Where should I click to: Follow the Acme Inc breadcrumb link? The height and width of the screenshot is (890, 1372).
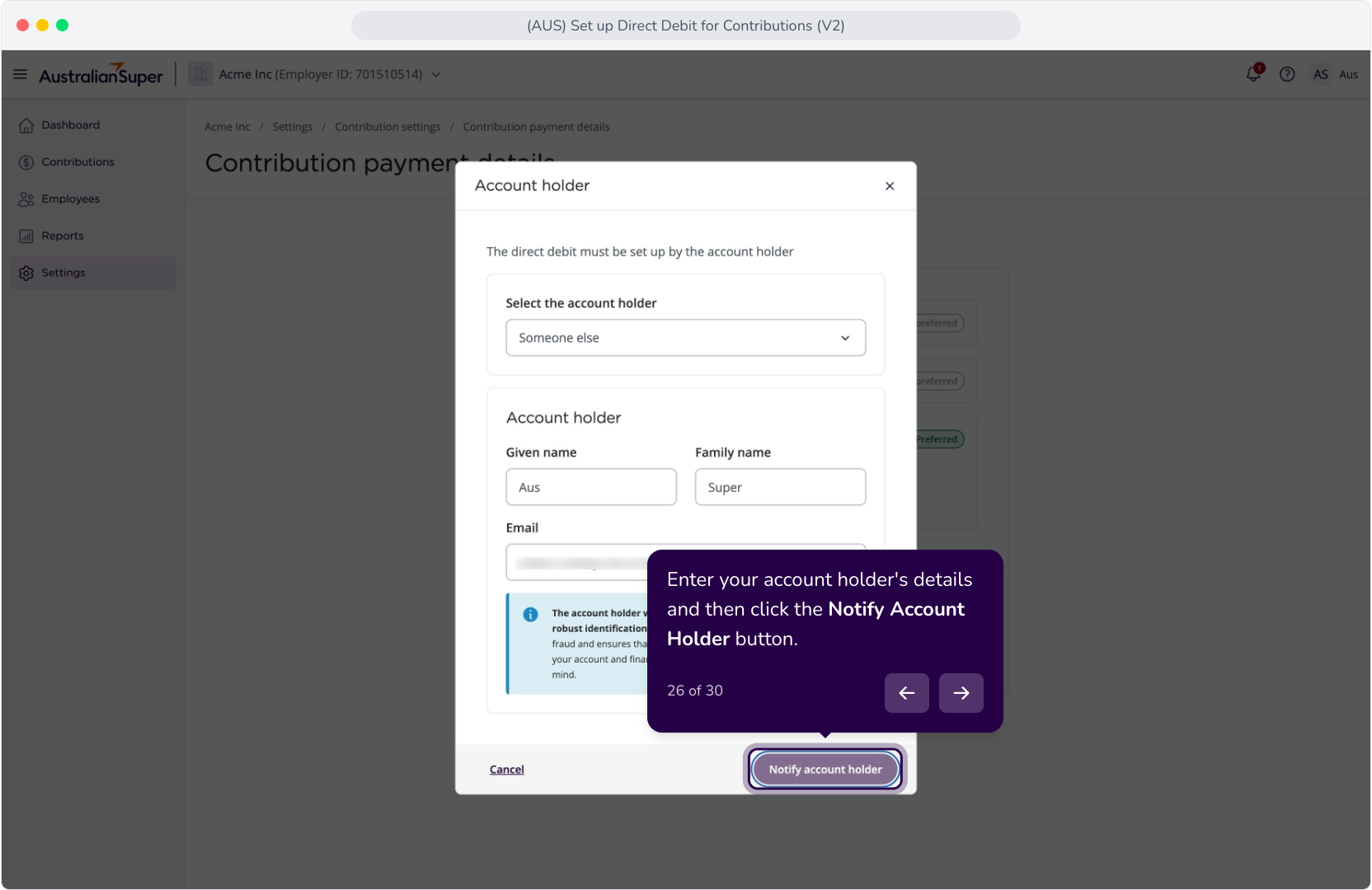point(228,127)
